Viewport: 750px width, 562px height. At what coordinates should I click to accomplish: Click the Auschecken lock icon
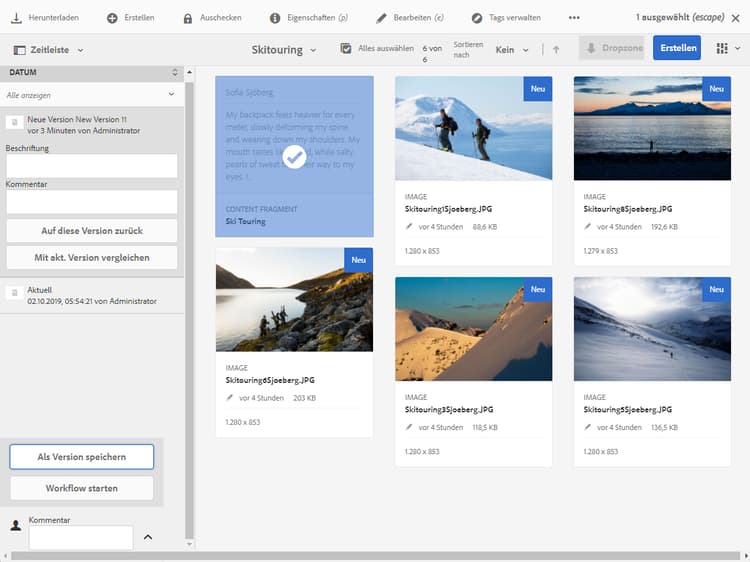188,18
